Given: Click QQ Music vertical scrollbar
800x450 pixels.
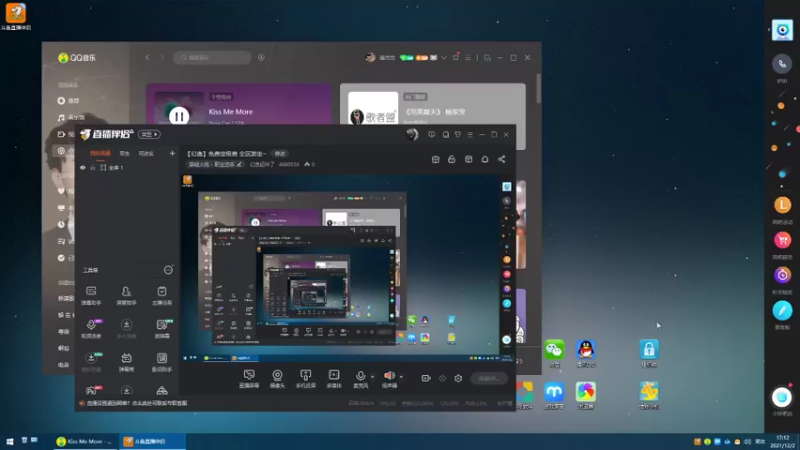Looking at the screenshot, I should click(x=538, y=88).
